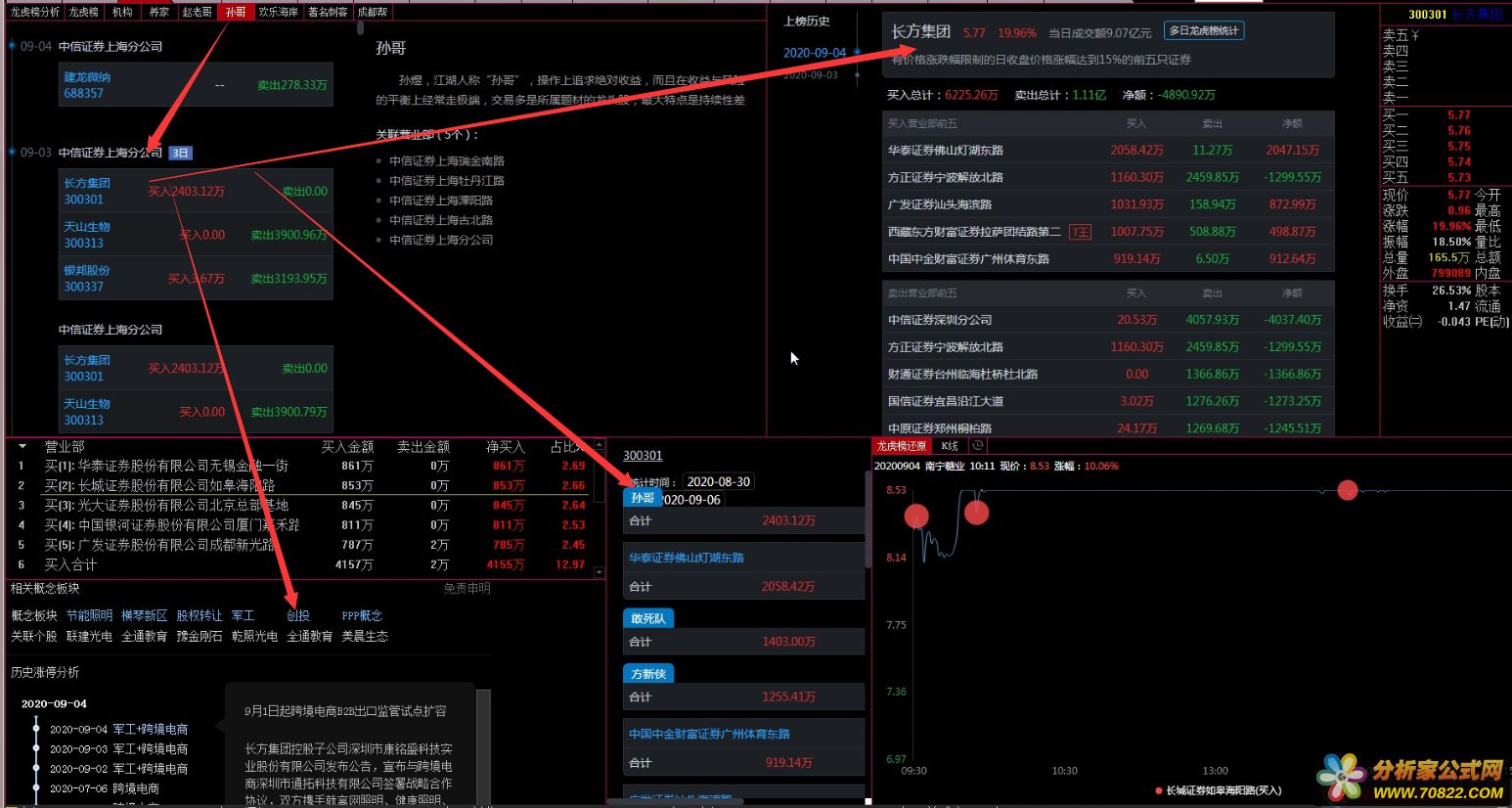Click the 孙哥 tag in the statistics panel
The image size is (1512, 808).
[x=643, y=498]
